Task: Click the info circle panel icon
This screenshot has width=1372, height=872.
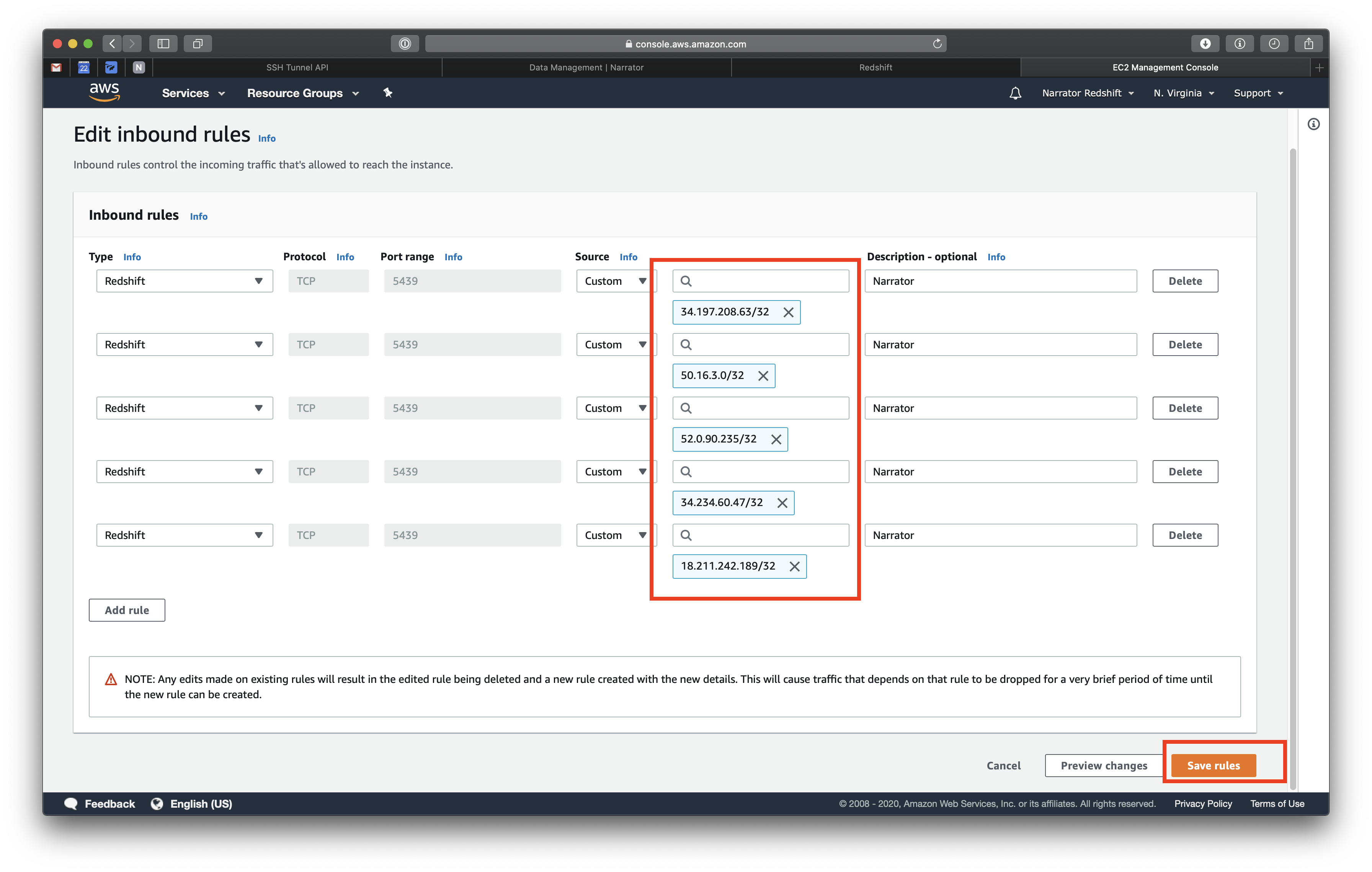Action: pyautogui.click(x=1313, y=124)
